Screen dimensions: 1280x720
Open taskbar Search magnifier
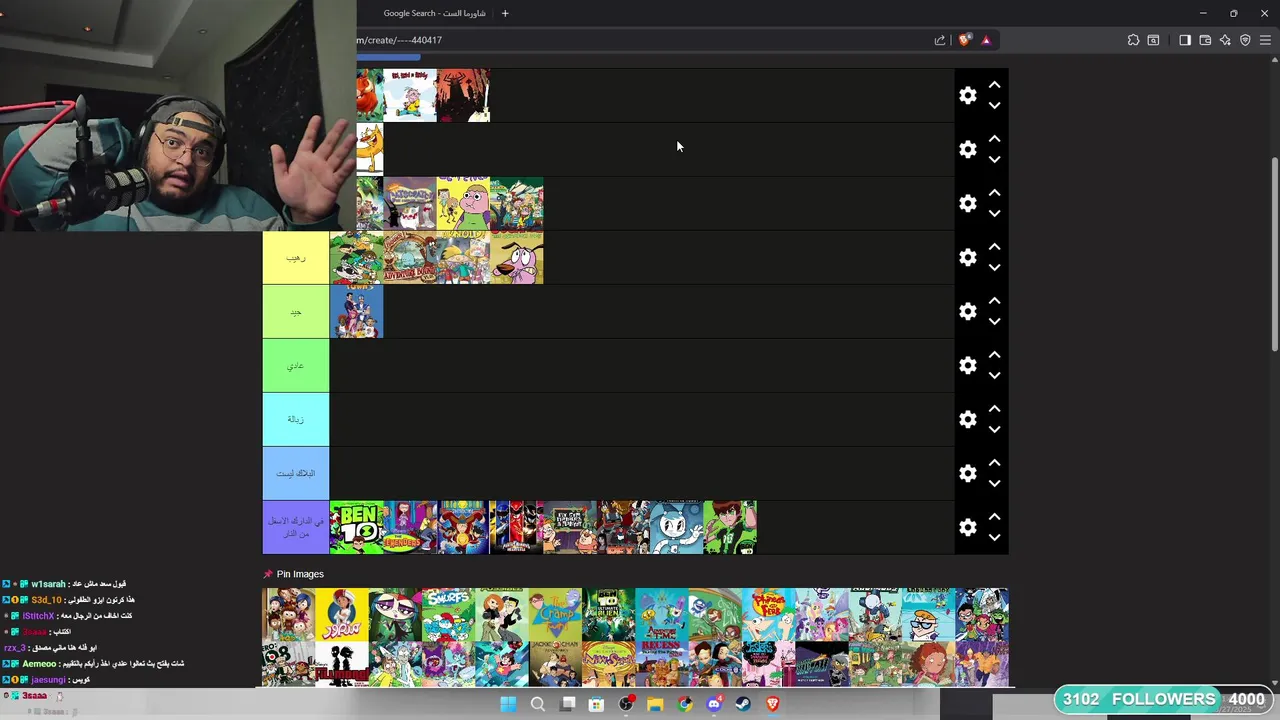pos(538,704)
